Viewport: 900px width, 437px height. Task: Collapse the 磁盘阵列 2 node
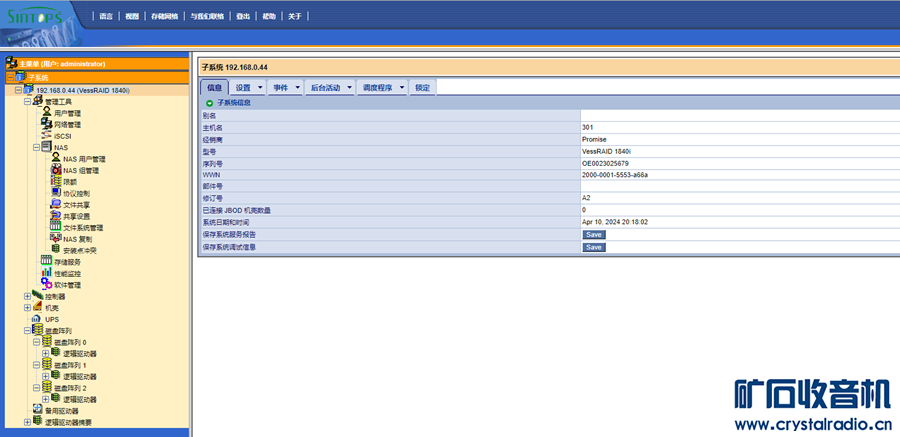tap(36, 388)
